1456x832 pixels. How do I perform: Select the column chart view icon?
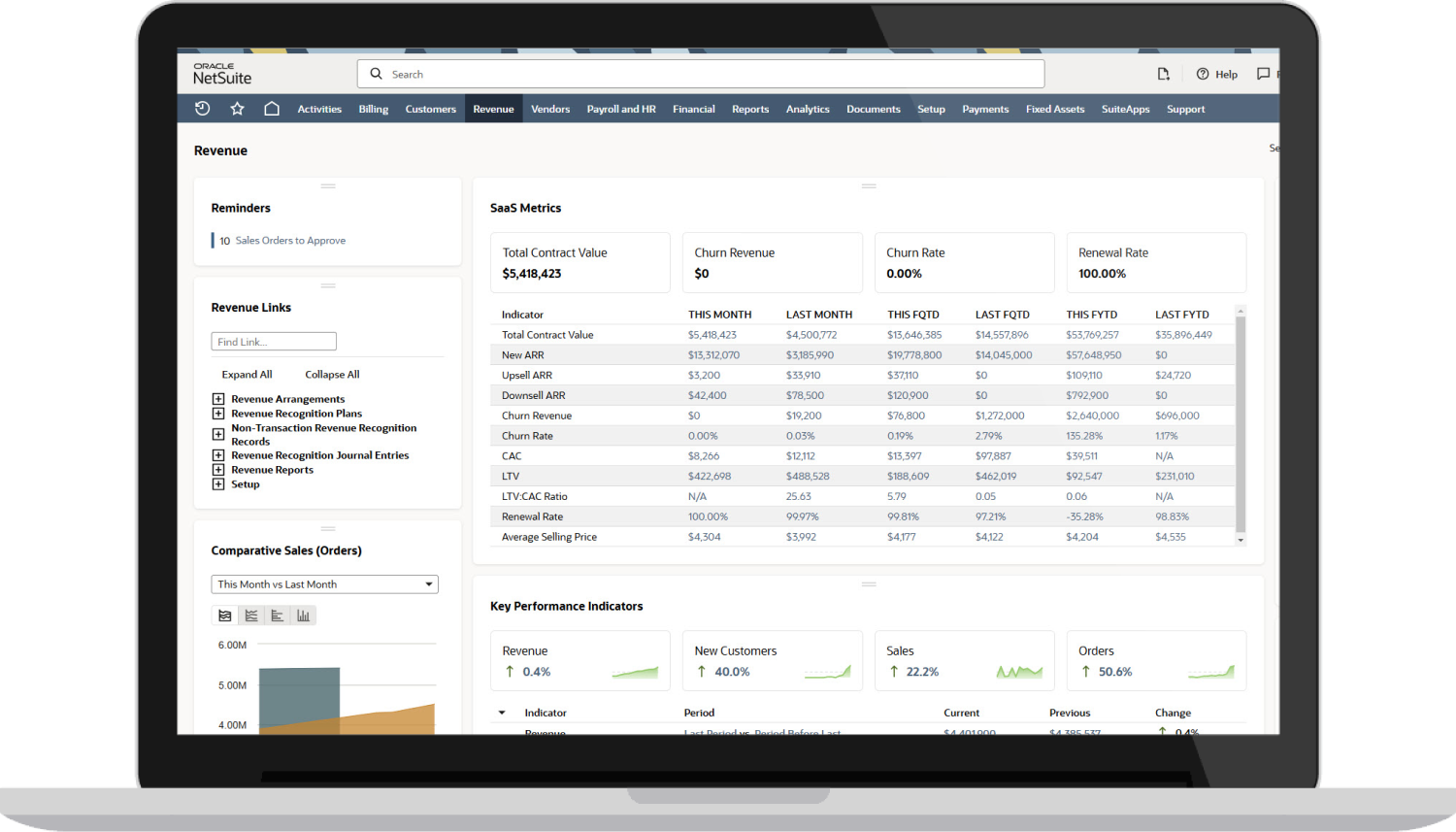tap(304, 615)
